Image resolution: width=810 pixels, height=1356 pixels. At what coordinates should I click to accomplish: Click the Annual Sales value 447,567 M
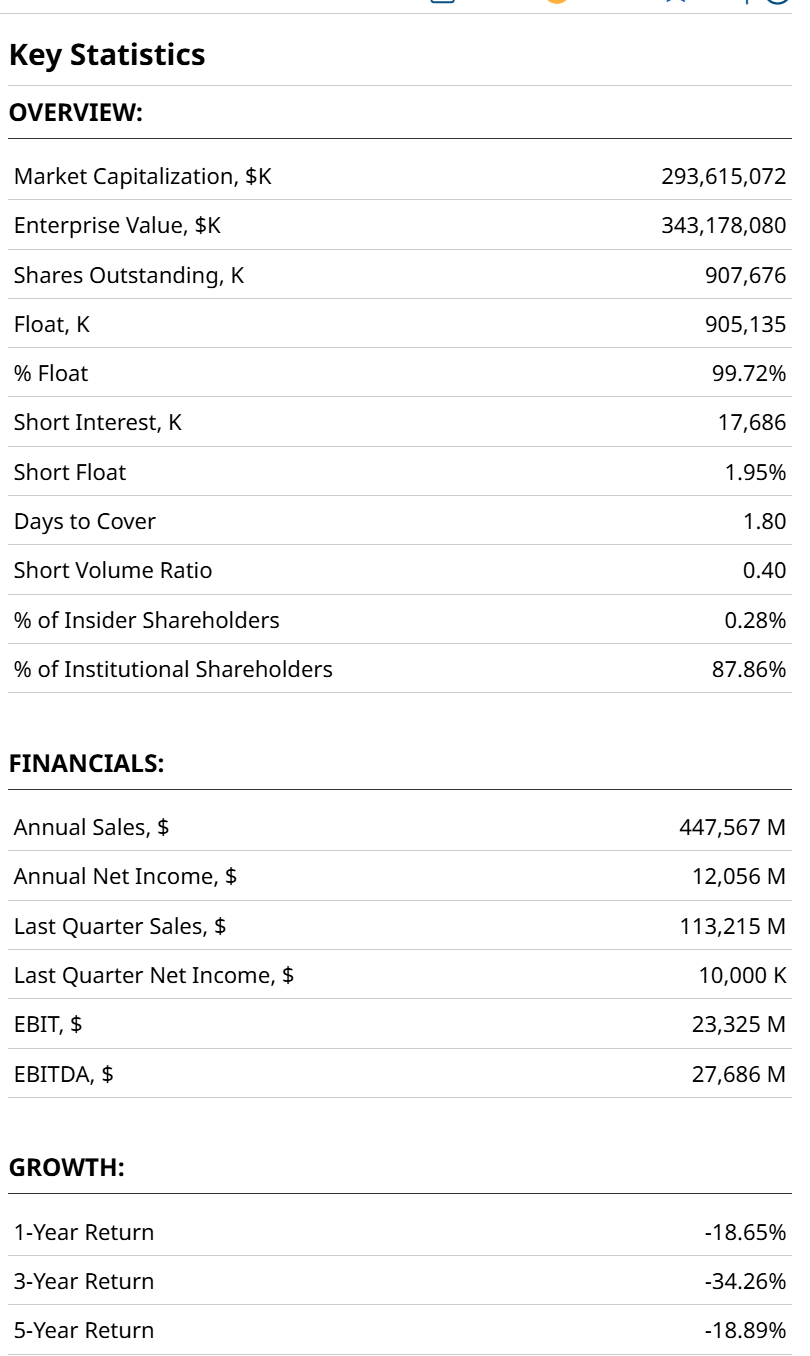(x=732, y=828)
